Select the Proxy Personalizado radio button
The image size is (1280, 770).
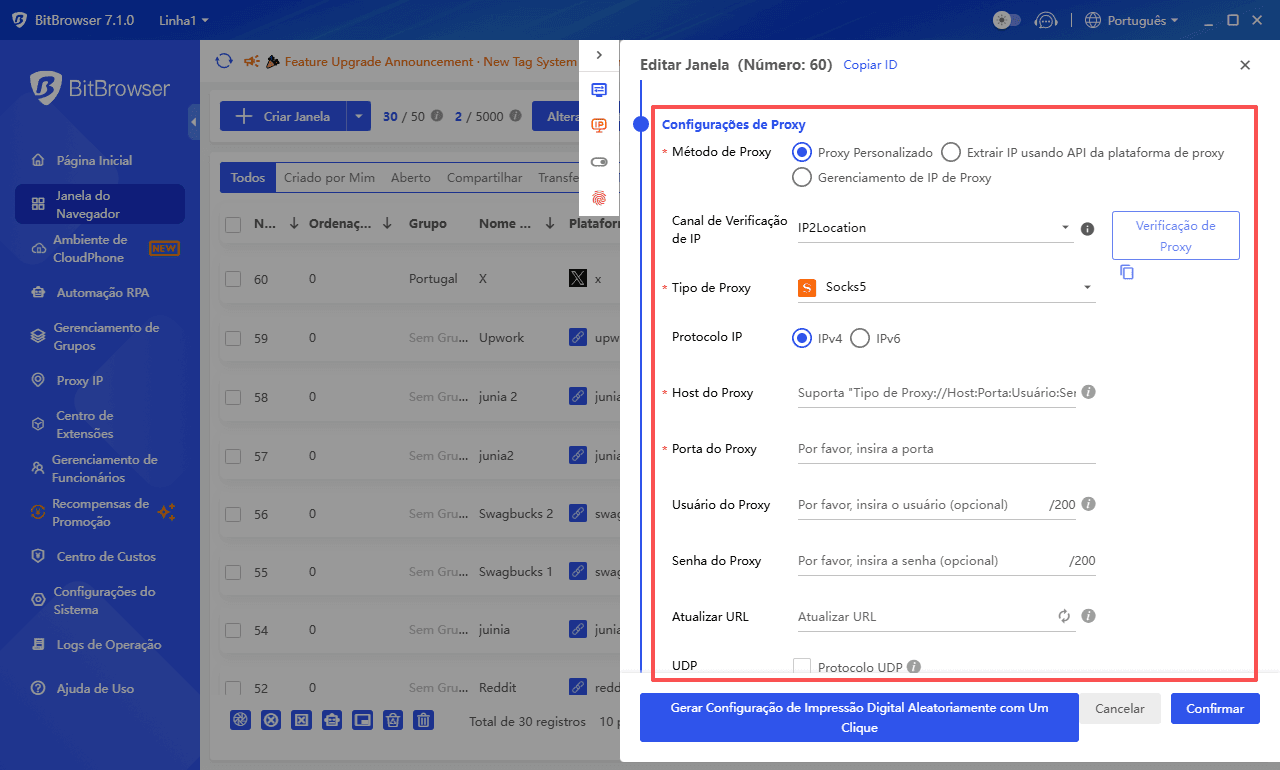[801, 152]
